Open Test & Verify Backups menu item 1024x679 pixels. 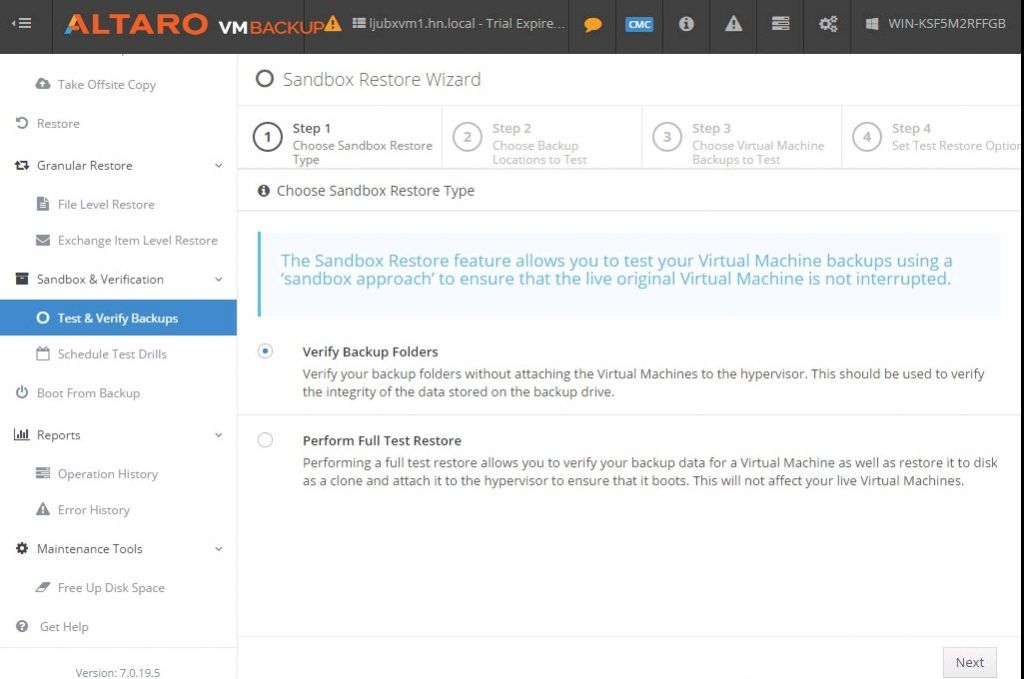pos(118,318)
